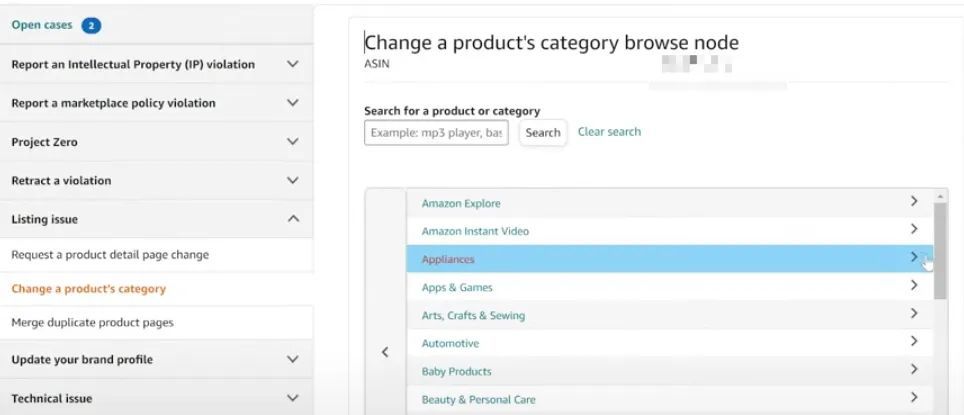Click the Clear search link
Screen dimensions: 964x415
pyautogui.click(x=609, y=132)
